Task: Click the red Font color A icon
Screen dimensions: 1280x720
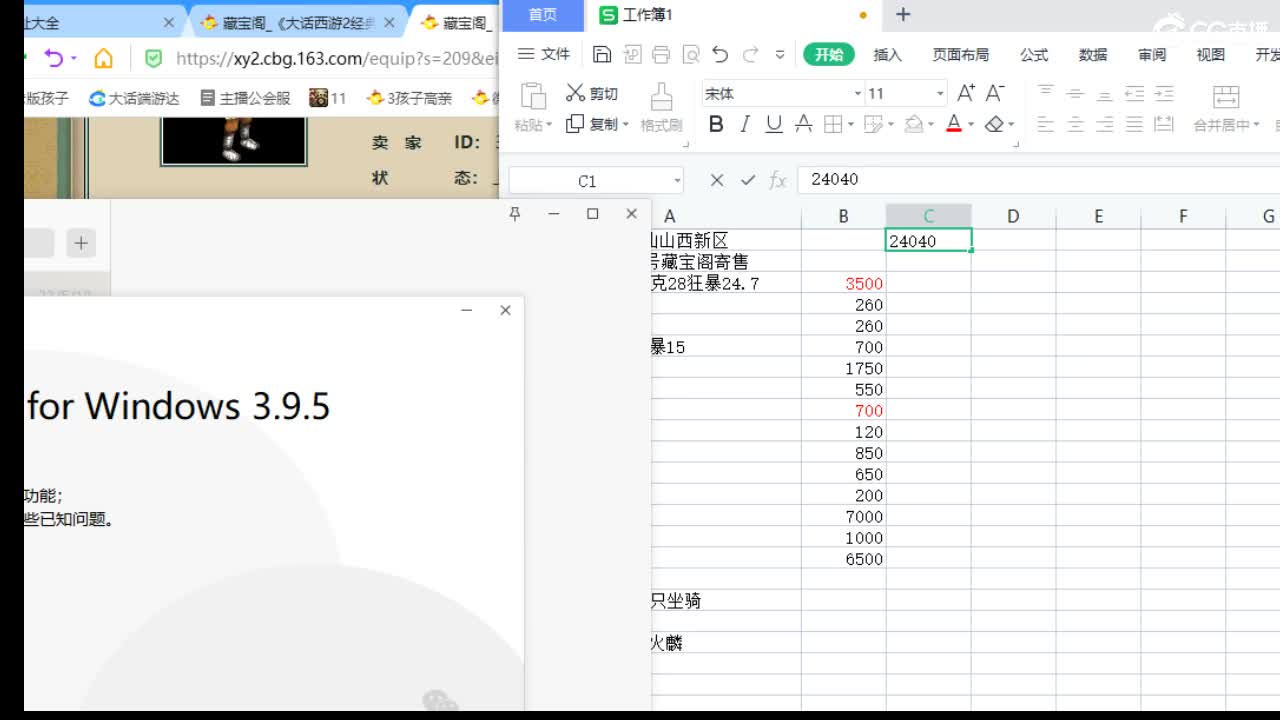Action: point(954,124)
